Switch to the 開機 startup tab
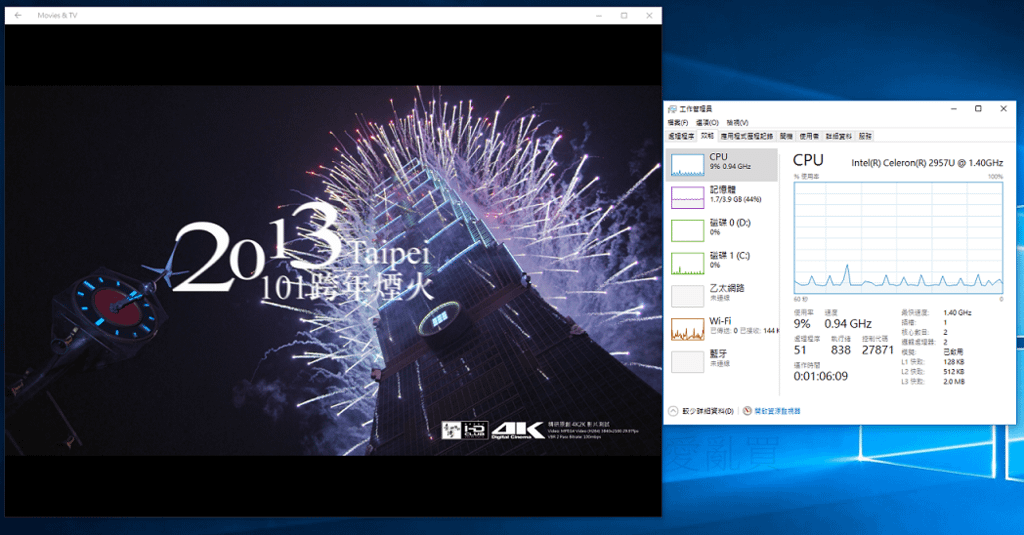 pos(786,136)
